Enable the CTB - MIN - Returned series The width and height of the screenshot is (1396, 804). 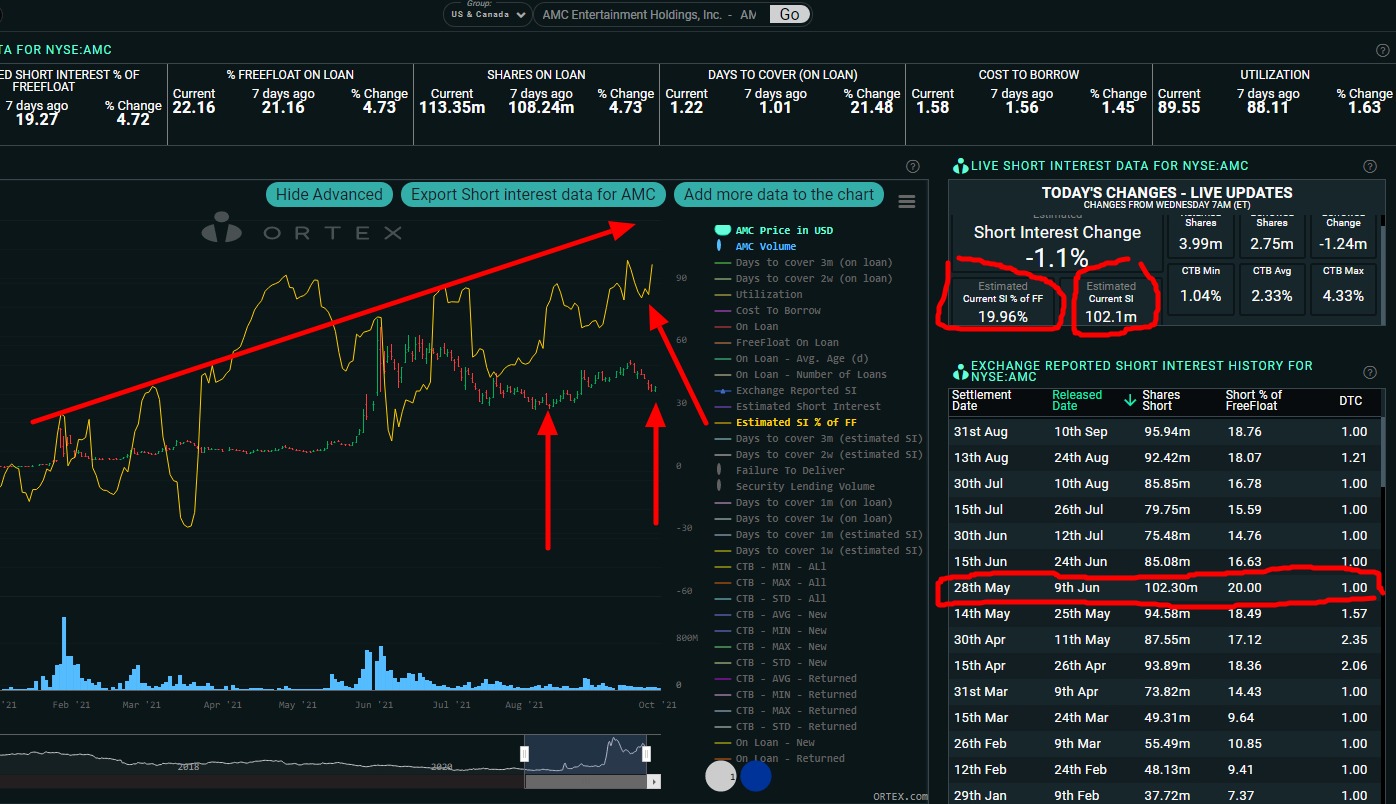[786, 694]
